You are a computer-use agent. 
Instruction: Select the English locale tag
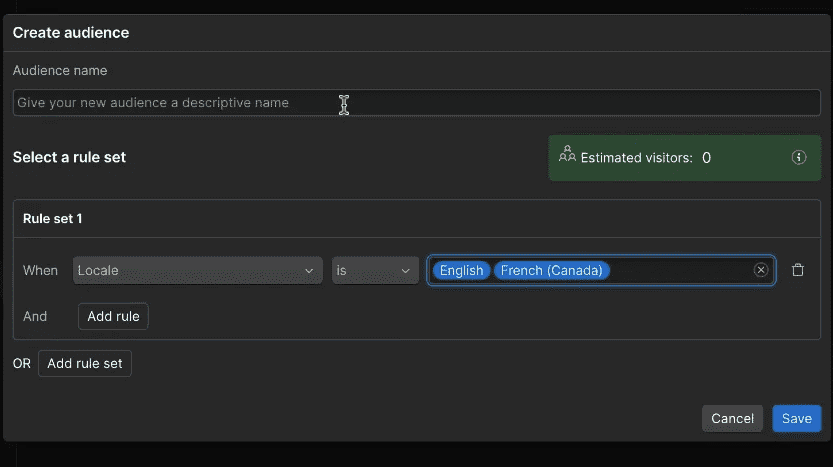point(461,270)
